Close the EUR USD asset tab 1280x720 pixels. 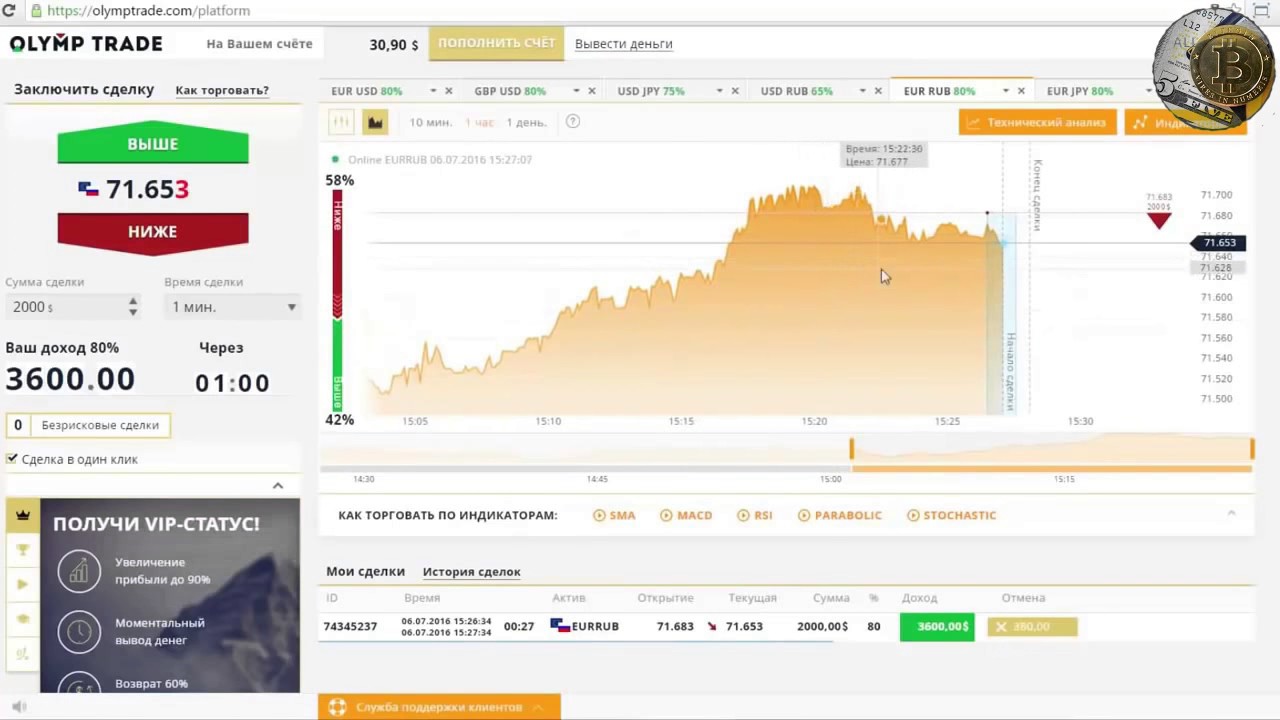click(x=448, y=91)
